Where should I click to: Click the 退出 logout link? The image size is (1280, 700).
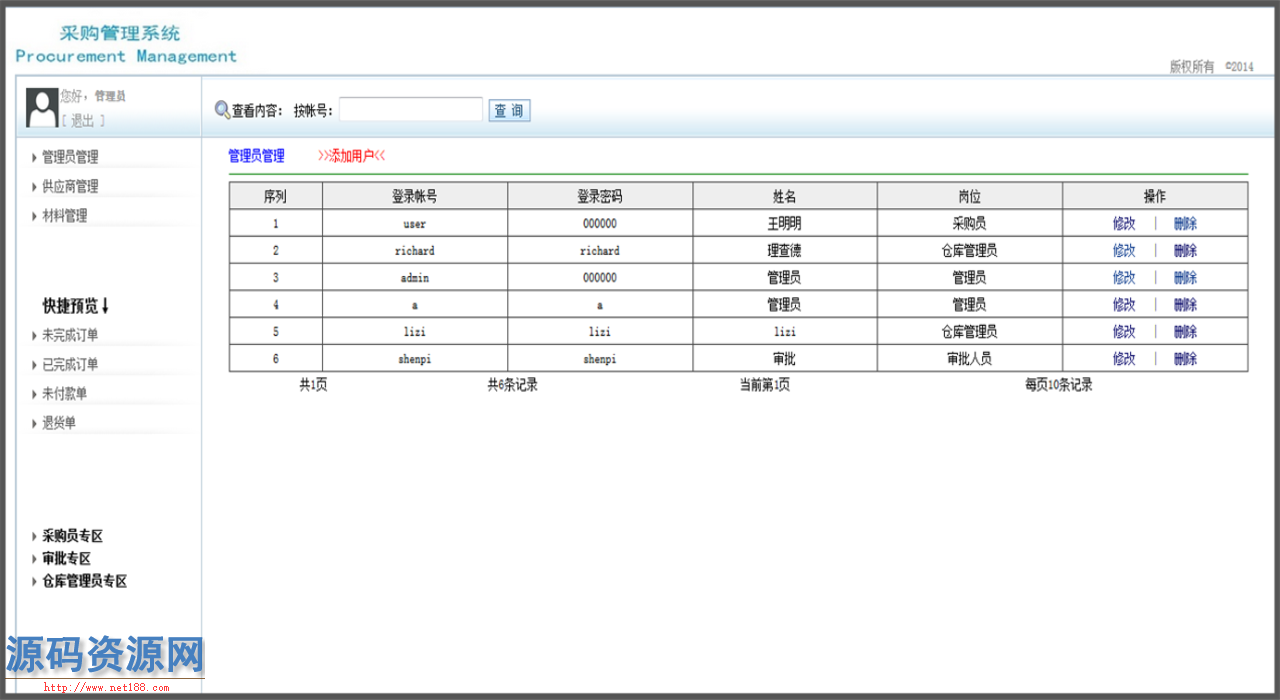click(x=82, y=121)
